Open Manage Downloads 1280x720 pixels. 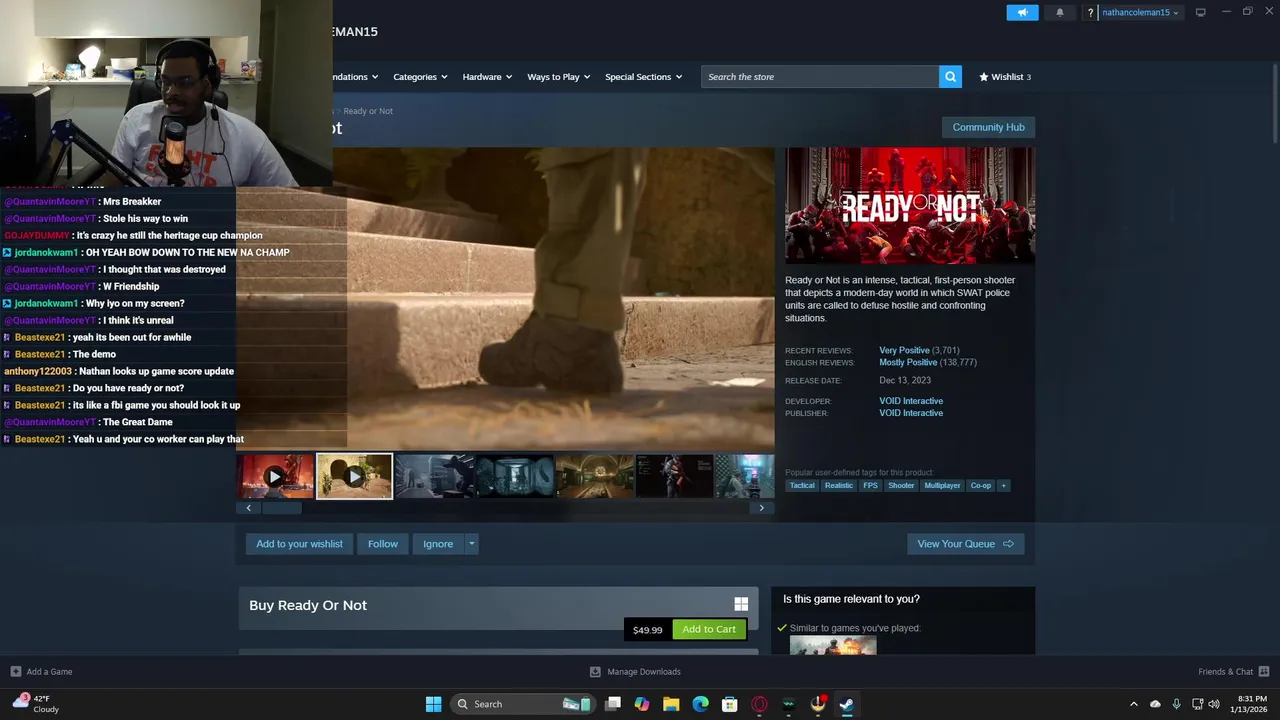635,672
